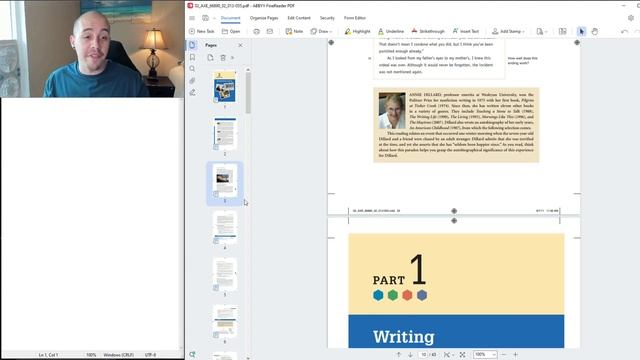Switch to the Document tab
The width and height of the screenshot is (640, 360).
tap(230, 18)
